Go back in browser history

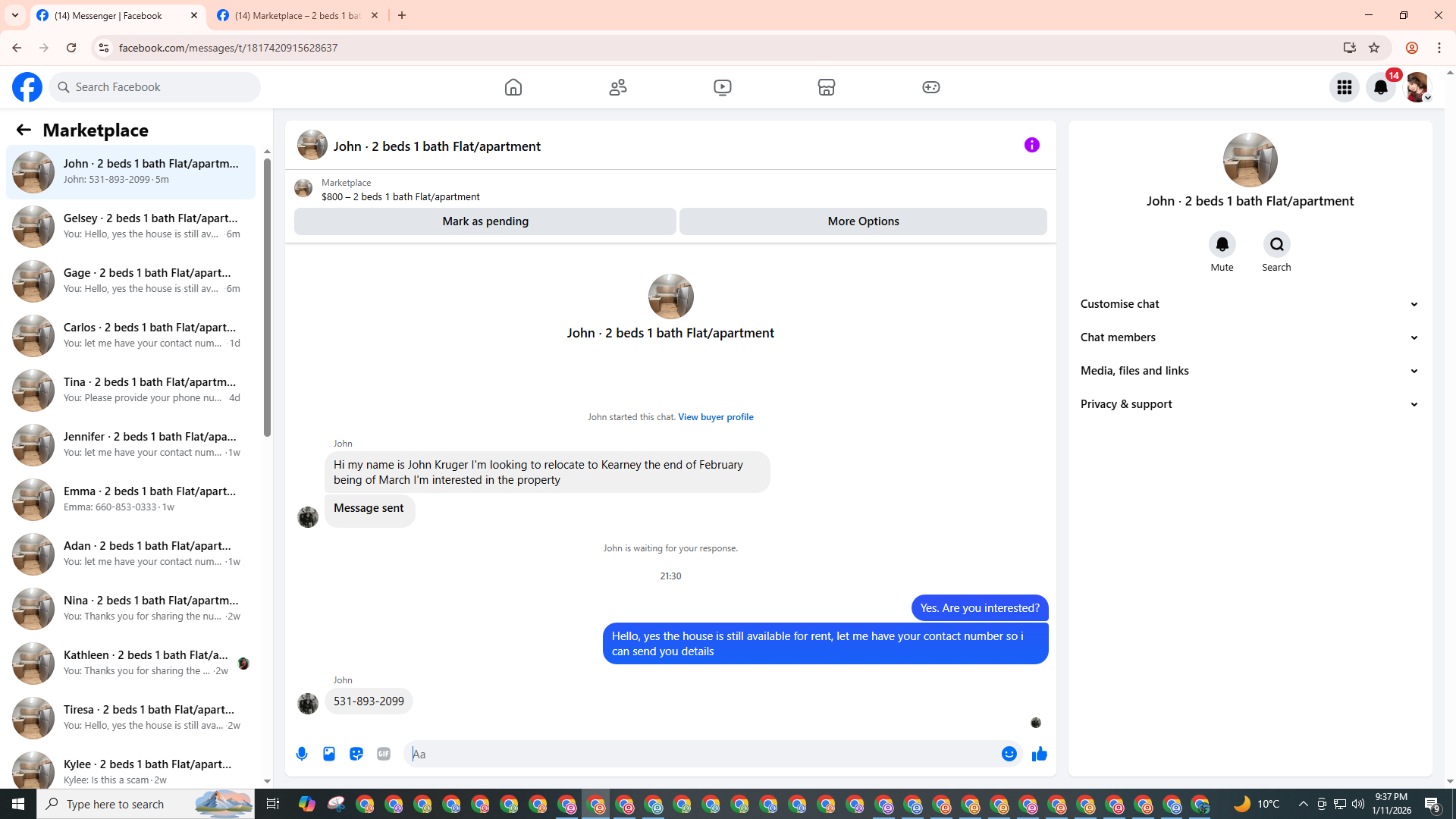pos(17,48)
